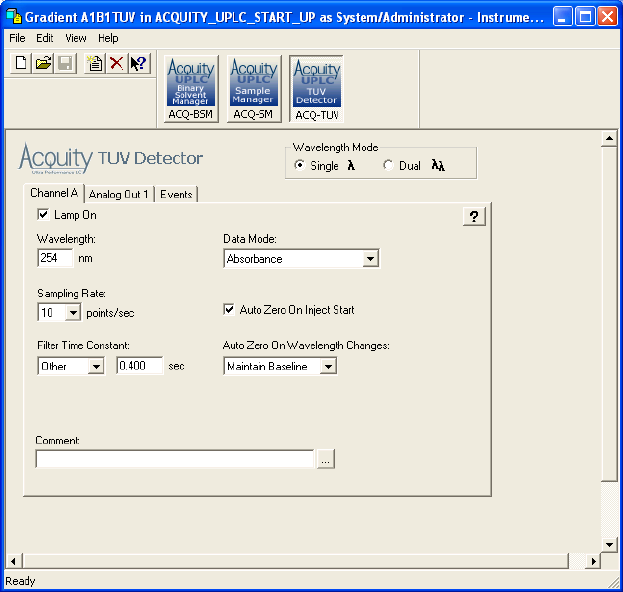Minimize the Instrument Method window
This screenshot has height=592, width=623.
562,17
